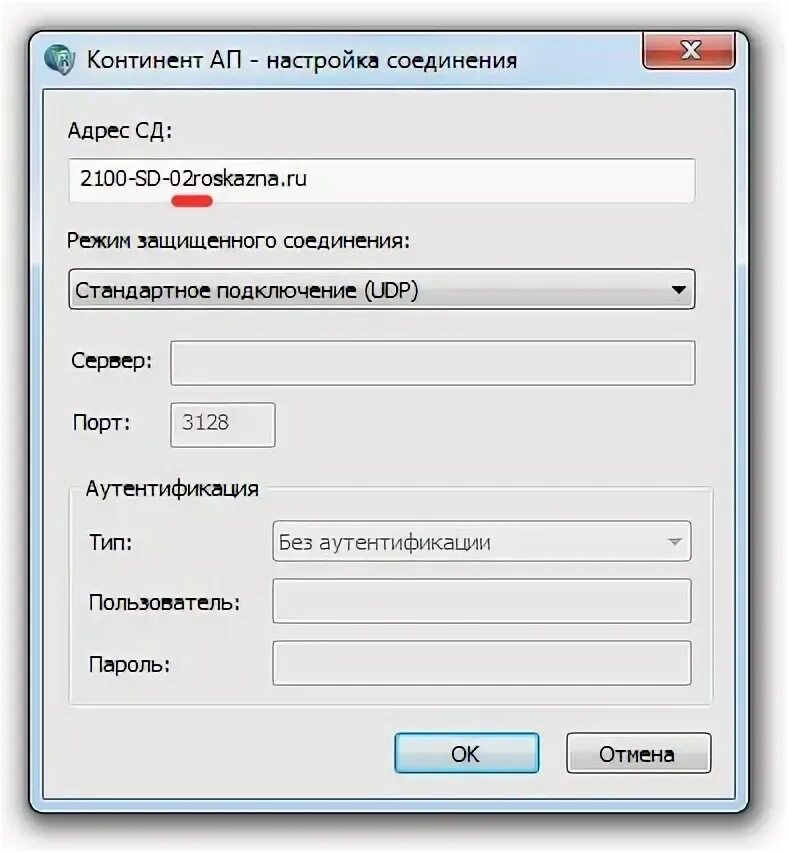
Task: Focus the Пароль password field
Action: pyautogui.click(x=481, y=663)
